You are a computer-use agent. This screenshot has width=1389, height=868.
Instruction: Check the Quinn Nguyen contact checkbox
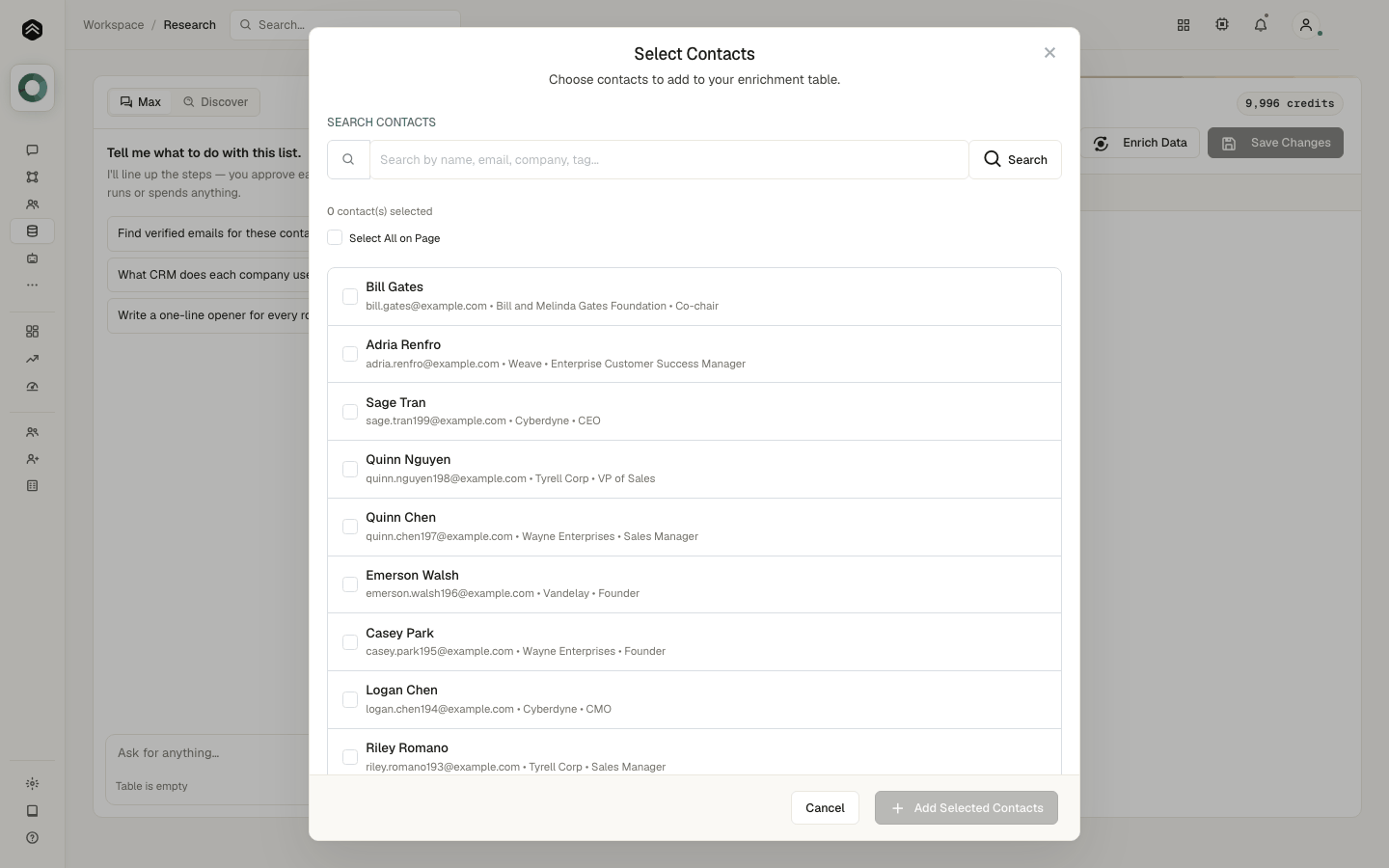pos(350,469)
